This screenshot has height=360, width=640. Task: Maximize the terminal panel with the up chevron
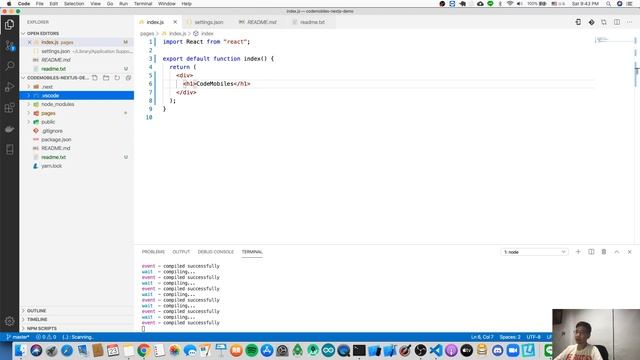tap(617, 252)
